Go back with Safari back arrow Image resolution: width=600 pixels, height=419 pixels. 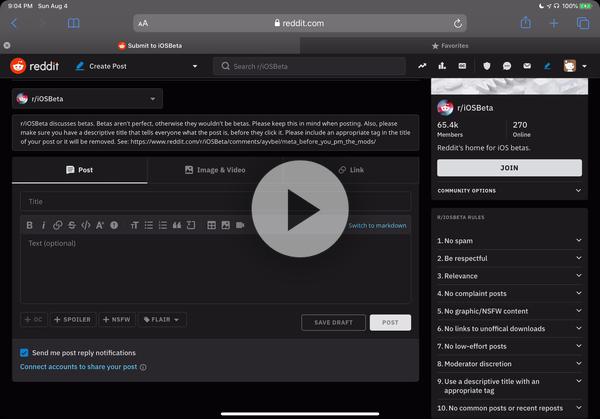[x=14, y=23]
